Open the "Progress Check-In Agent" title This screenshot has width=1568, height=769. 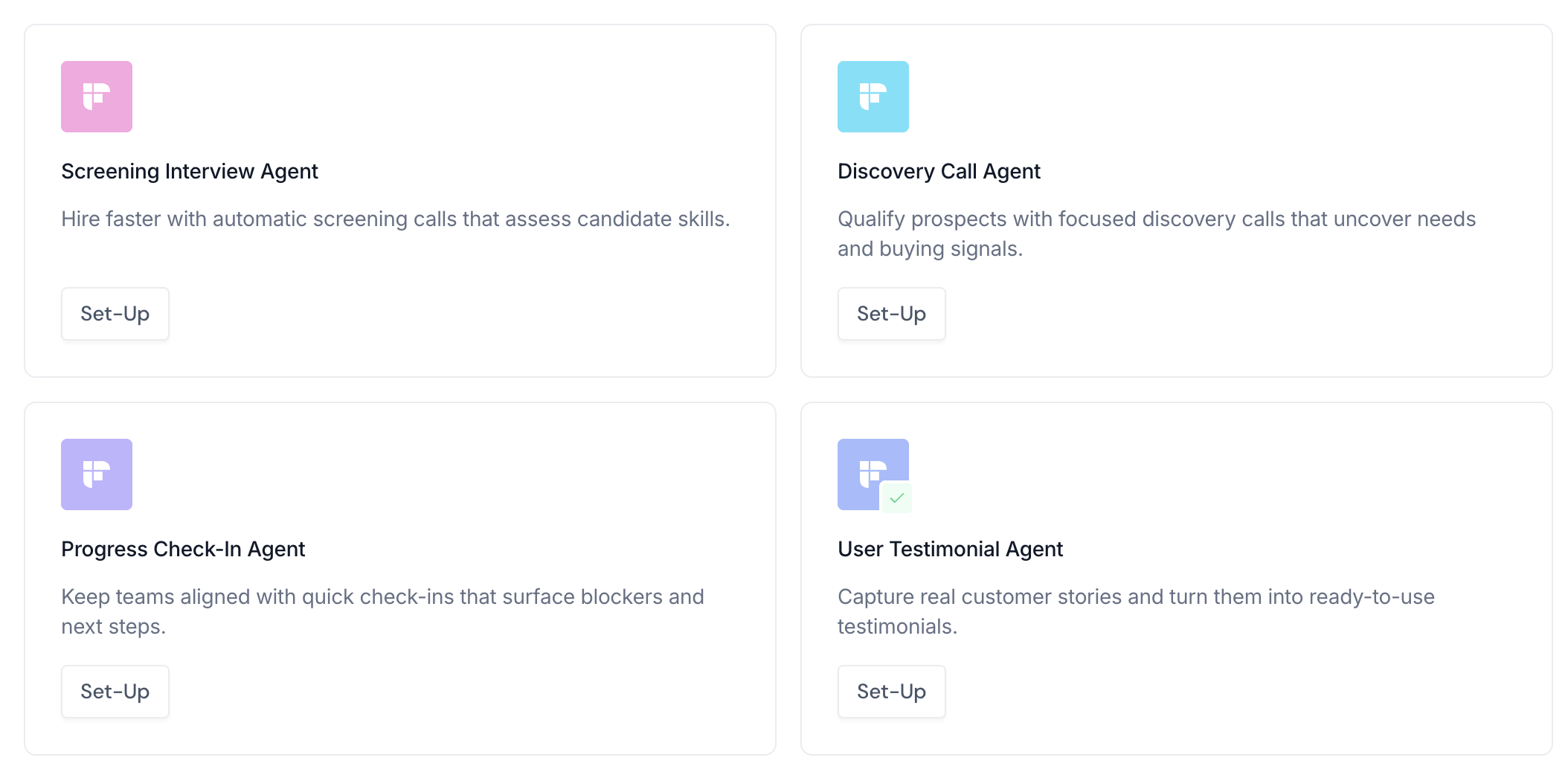pyautogui.click(x=183, y=550)
